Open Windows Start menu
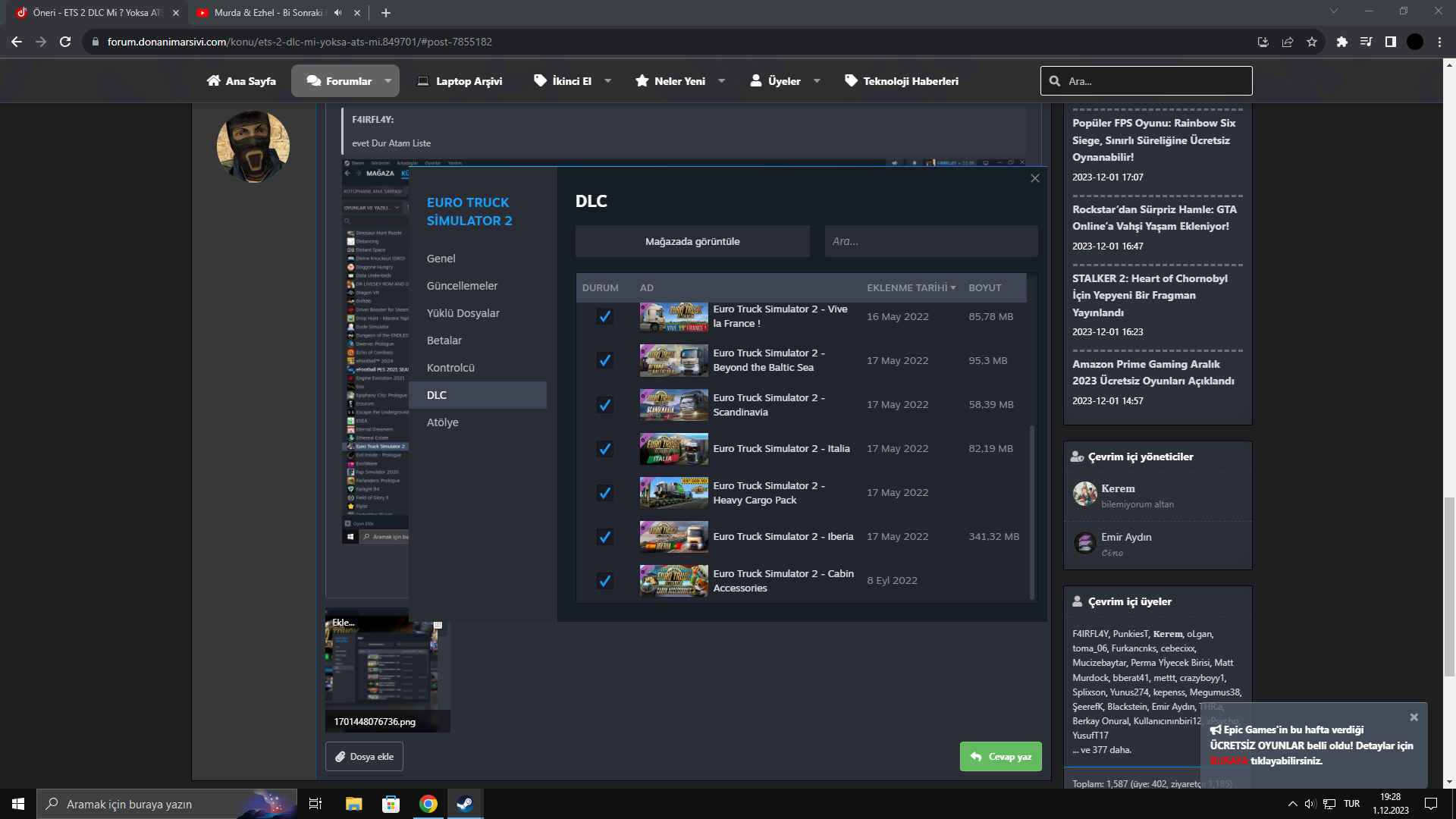The width and height of the screenshot is (1456, 819). coord(18,804)
